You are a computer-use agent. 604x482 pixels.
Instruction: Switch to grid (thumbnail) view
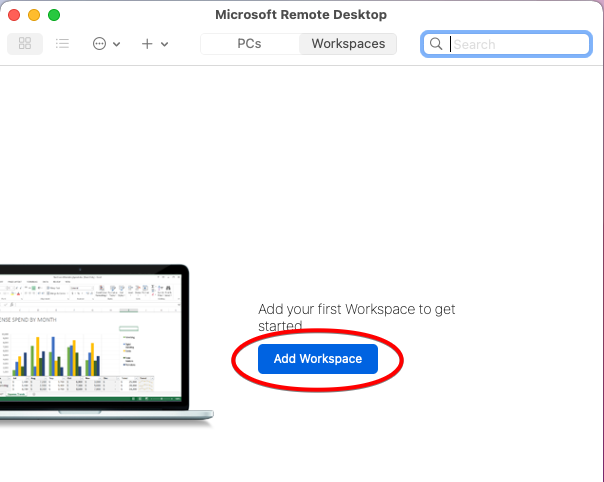[25, 44]
